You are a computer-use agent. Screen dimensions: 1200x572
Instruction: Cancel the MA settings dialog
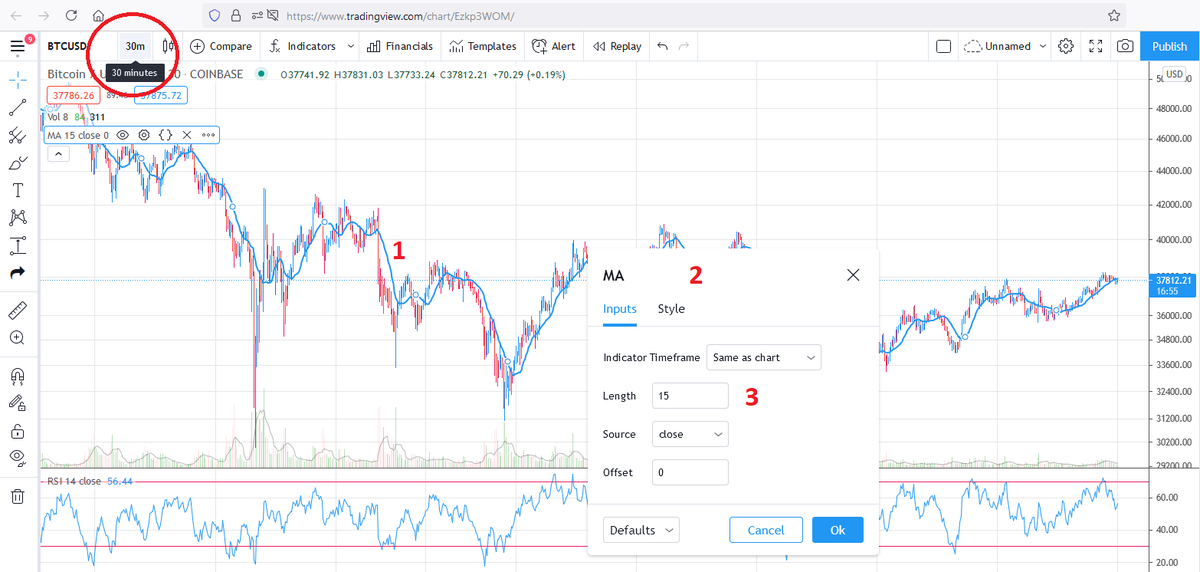[x=766, y=530]
